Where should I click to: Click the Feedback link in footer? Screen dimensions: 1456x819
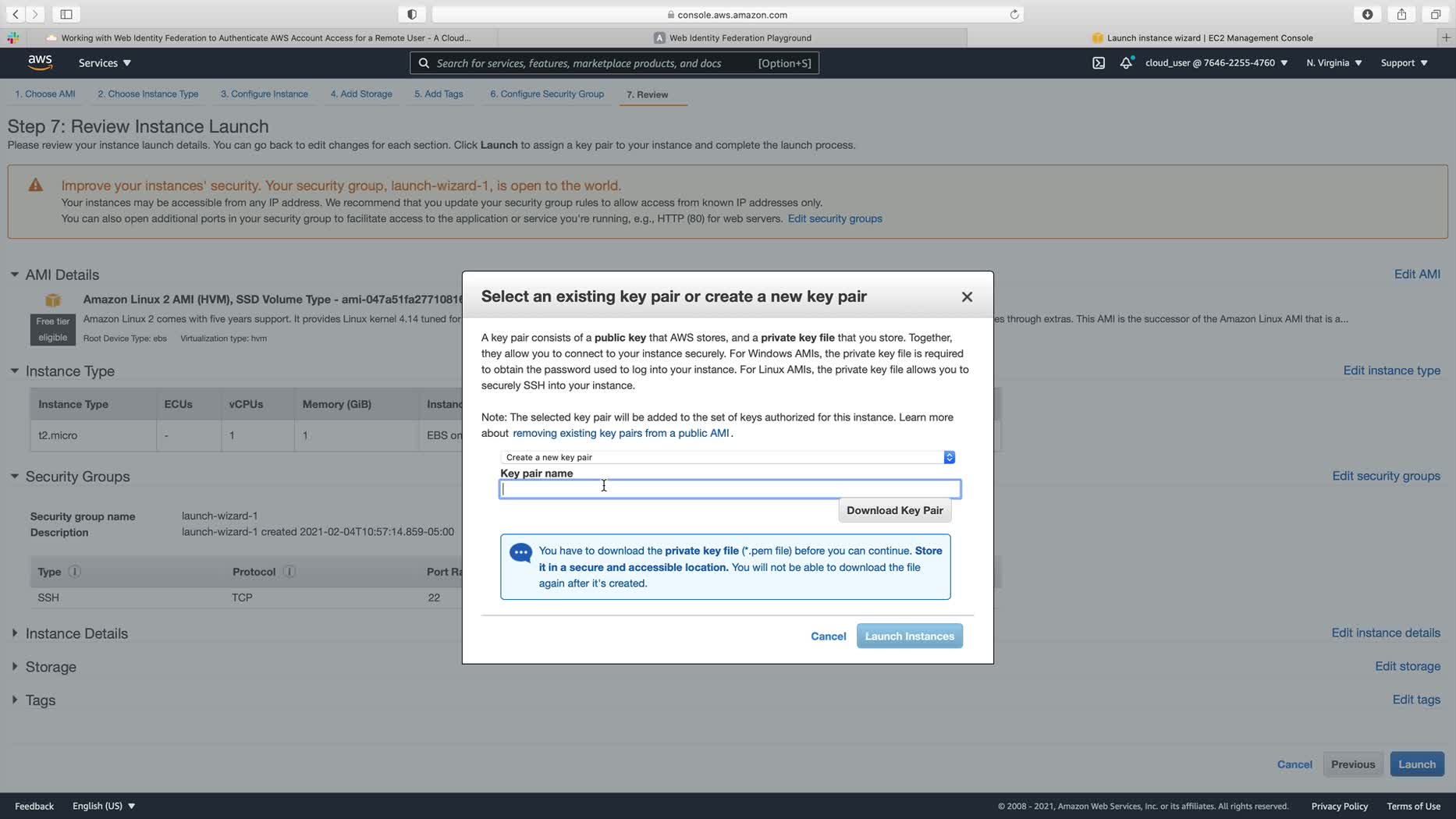pos(34,806)
